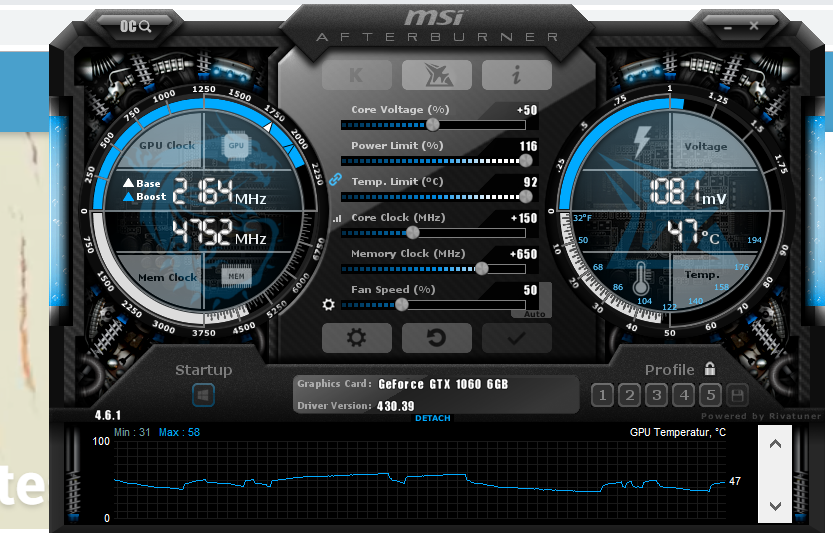Click the thermometer temperature icon

[641, 278]
